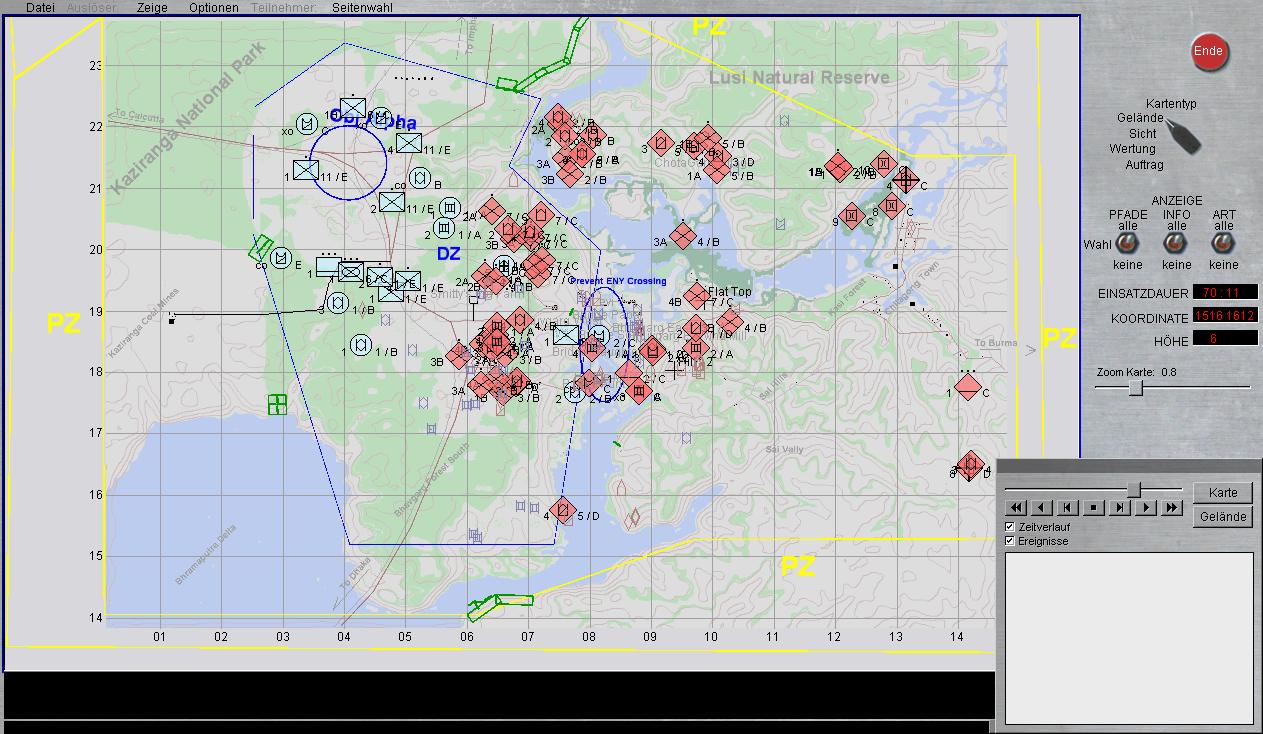The image size is (1263, 734).
Task: Flip the INFO display toggle switch
Action: [x=1176, y=244]
